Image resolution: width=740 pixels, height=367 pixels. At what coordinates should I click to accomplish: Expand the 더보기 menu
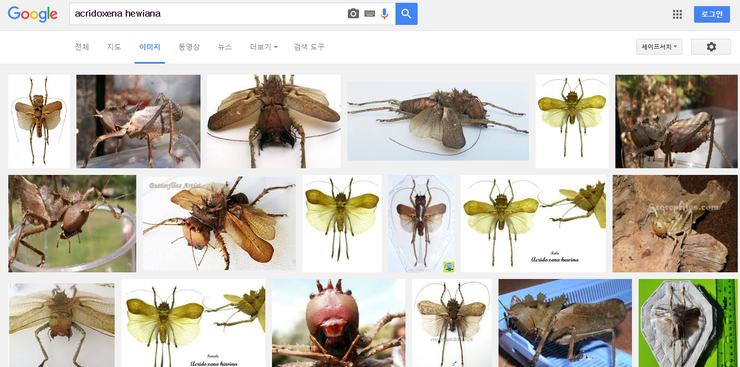[263, 47]
